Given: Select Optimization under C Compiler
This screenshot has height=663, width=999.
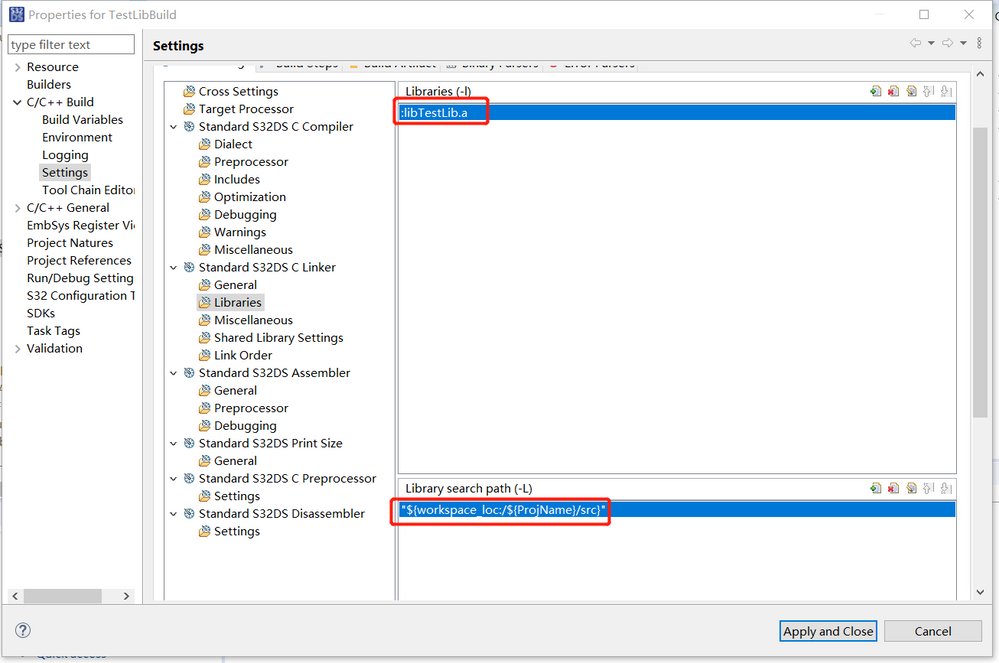Looking at the screenshot, I should click(x=250, y=197).
